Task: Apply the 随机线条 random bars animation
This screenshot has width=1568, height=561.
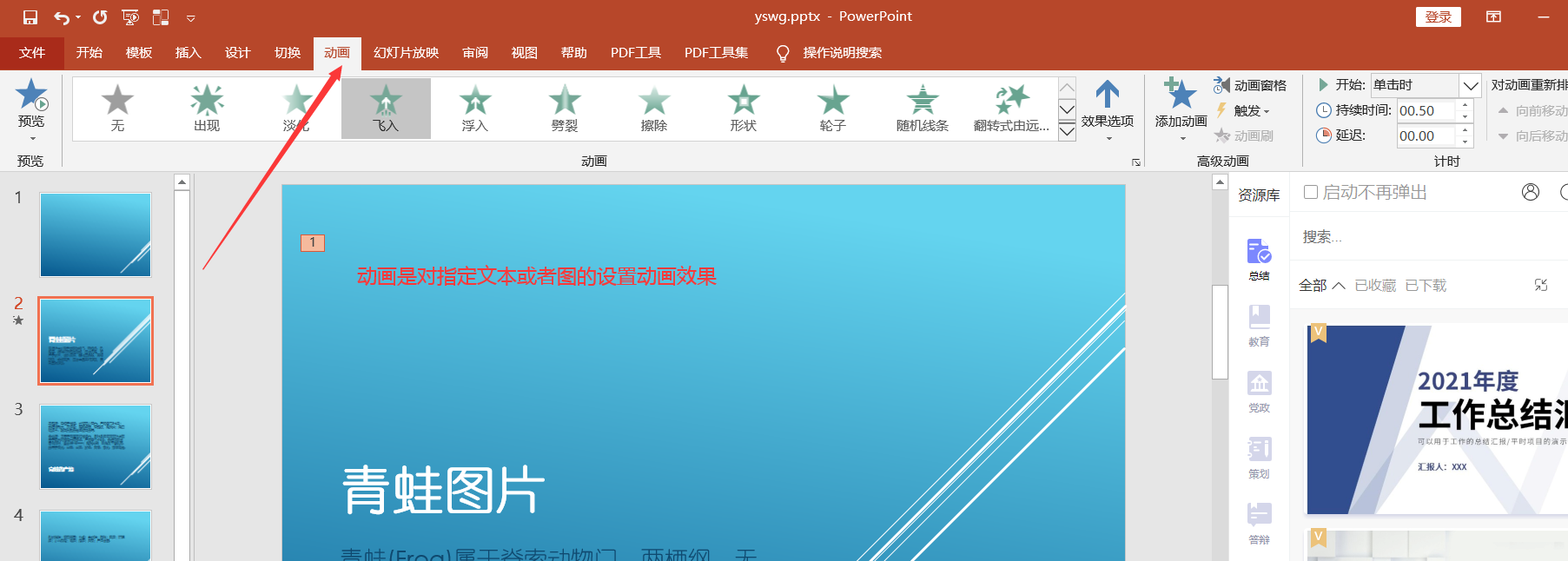Action: [923, 109]
